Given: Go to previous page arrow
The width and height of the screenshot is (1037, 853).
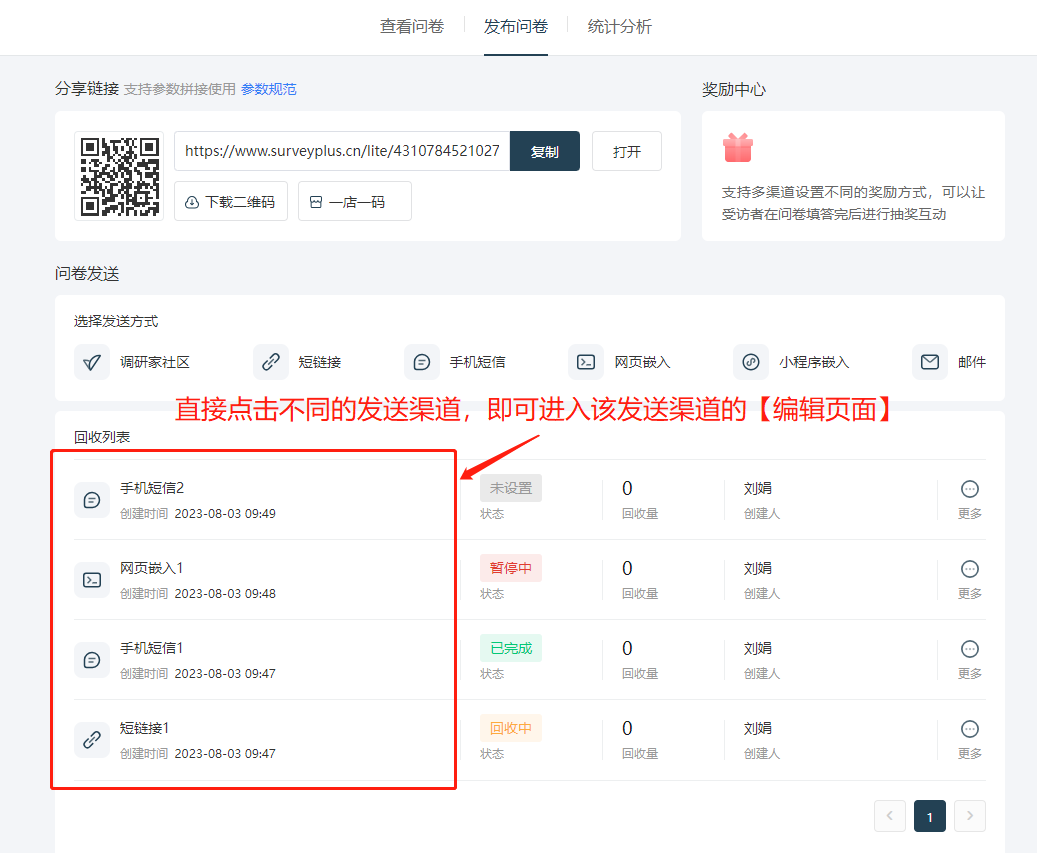Looking at the screenshot, I should (890, 816).
